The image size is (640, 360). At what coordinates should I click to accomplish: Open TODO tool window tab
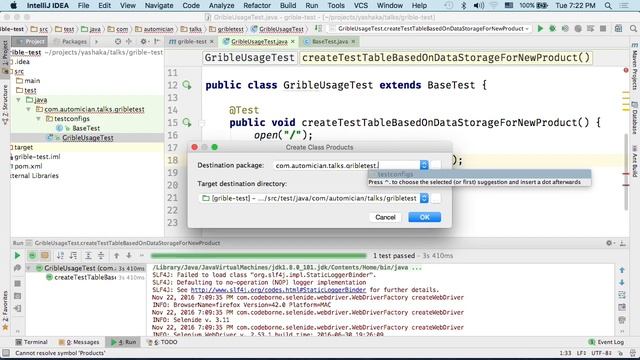[x=162, y=342]
